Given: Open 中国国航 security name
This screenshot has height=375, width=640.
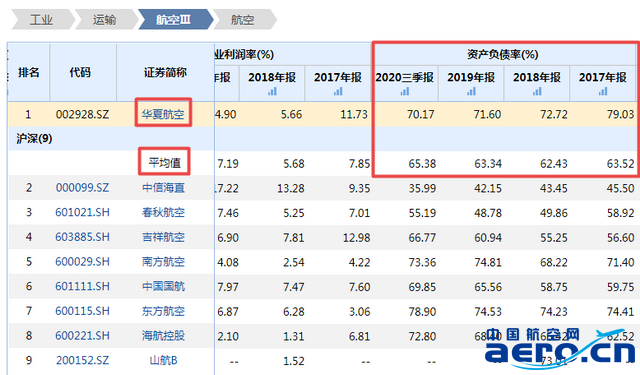Looking at the screenshot, I should tap(163, 286).
